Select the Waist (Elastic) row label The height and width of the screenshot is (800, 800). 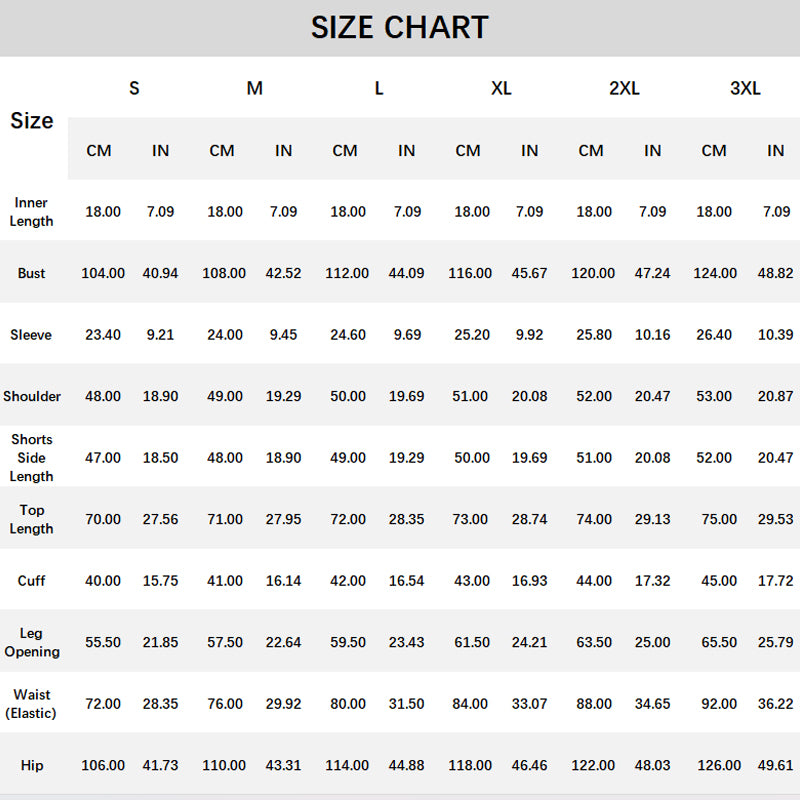tap(31, 704)
